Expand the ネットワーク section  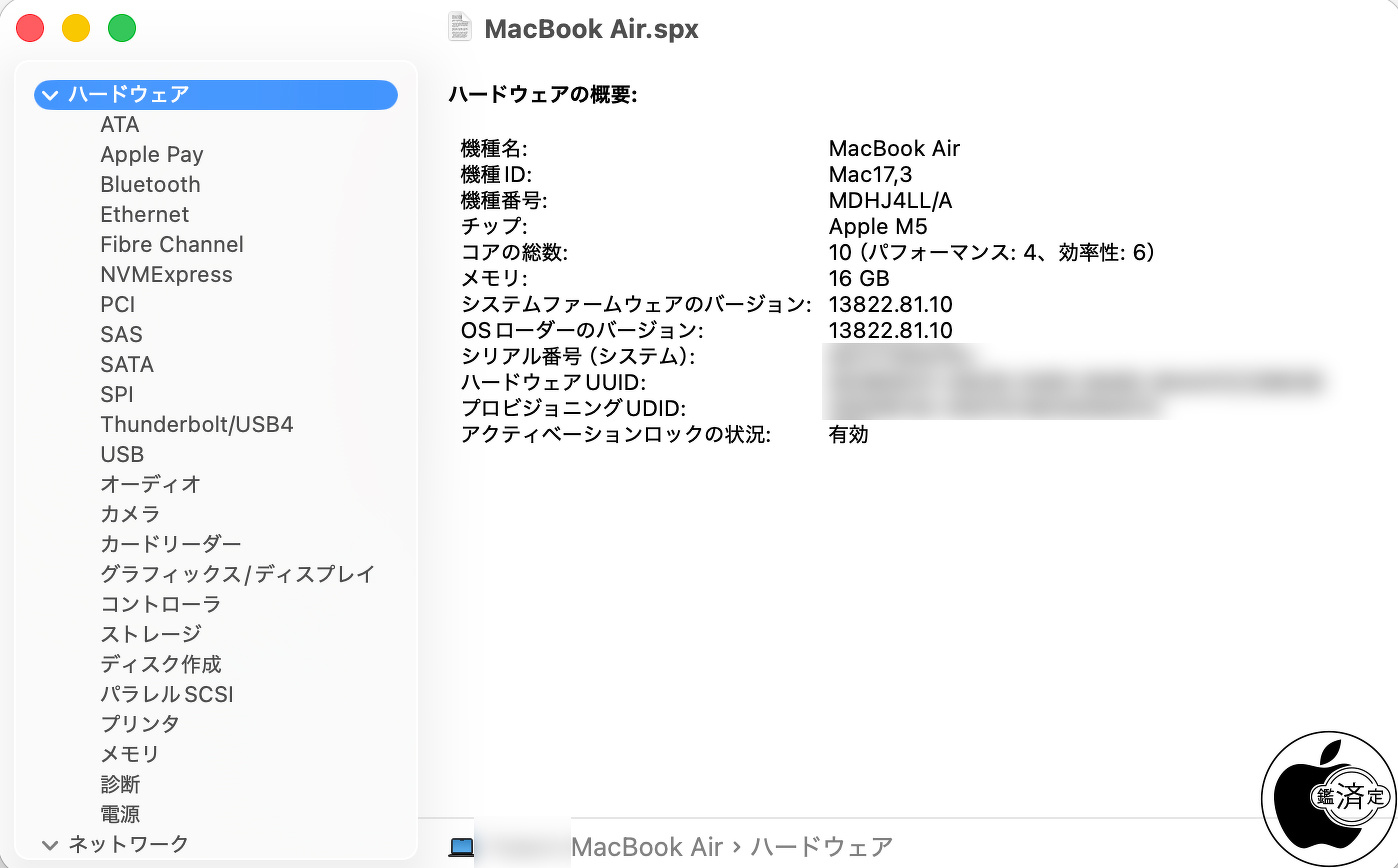coord(50,844)
